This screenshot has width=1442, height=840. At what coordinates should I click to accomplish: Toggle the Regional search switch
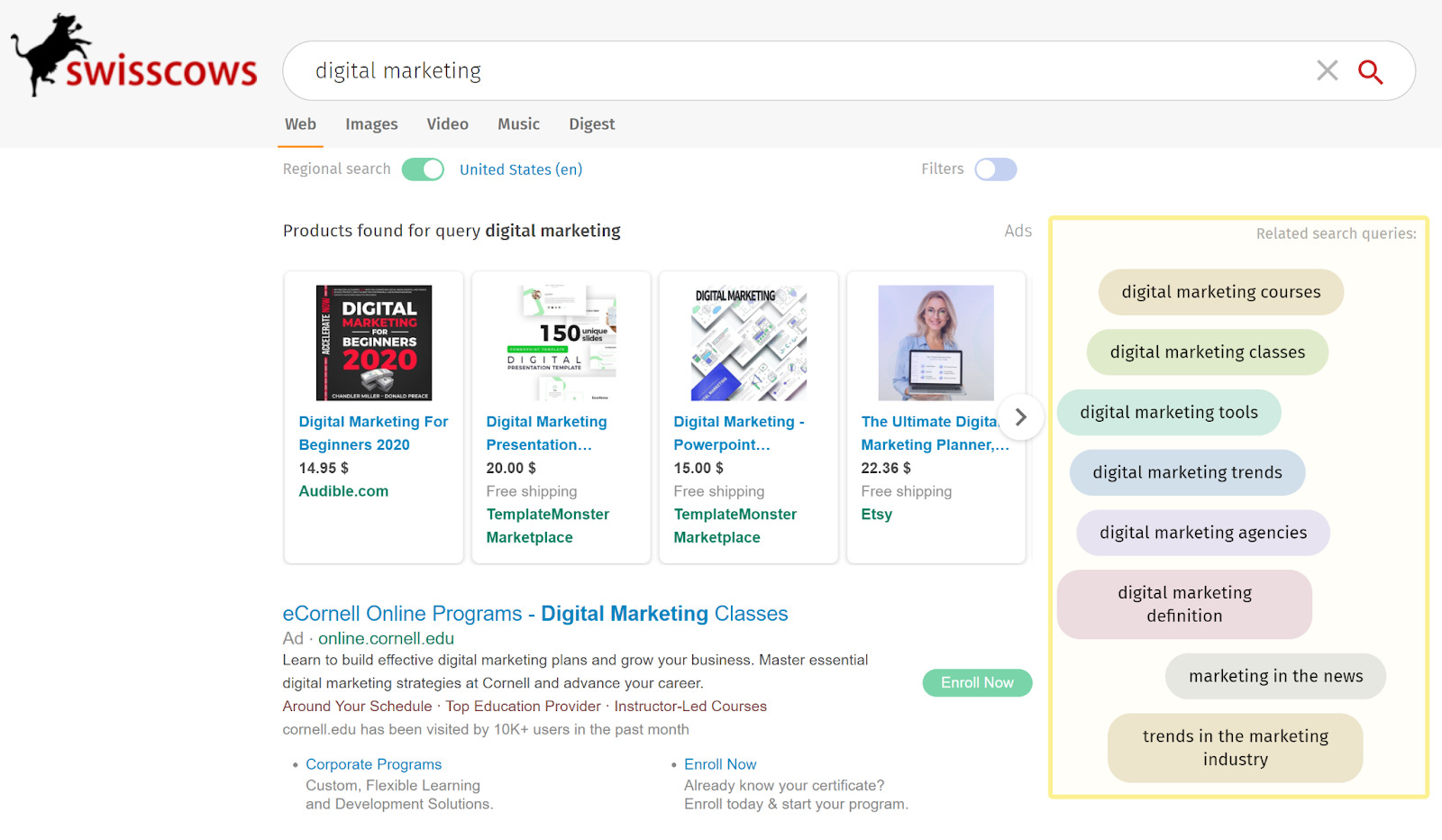click(x=423, y=169)
